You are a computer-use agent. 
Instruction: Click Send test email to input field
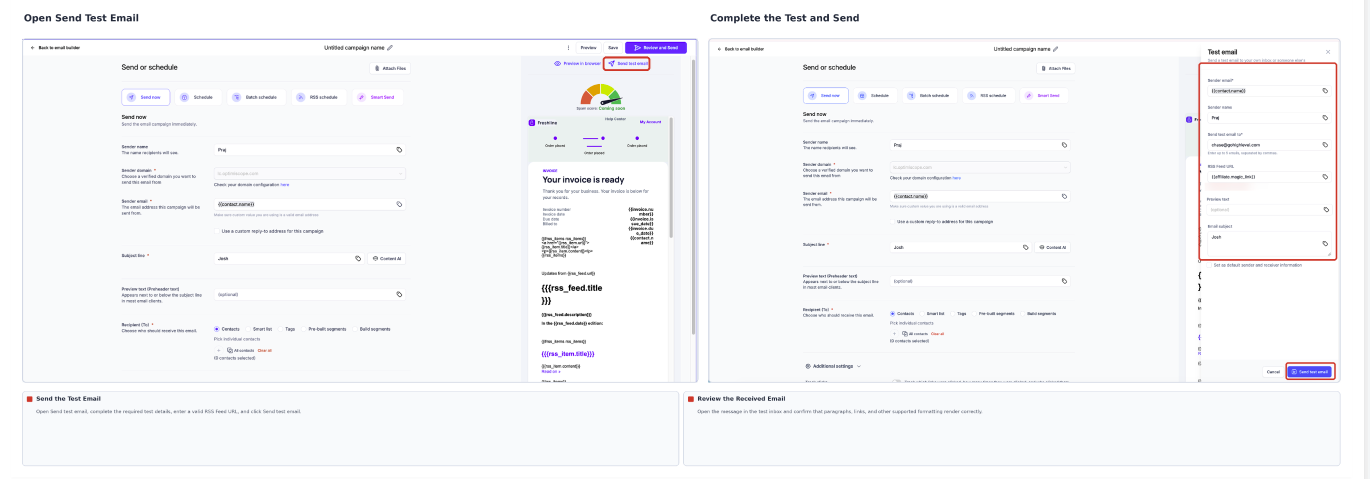click(x=1269, y=144)
